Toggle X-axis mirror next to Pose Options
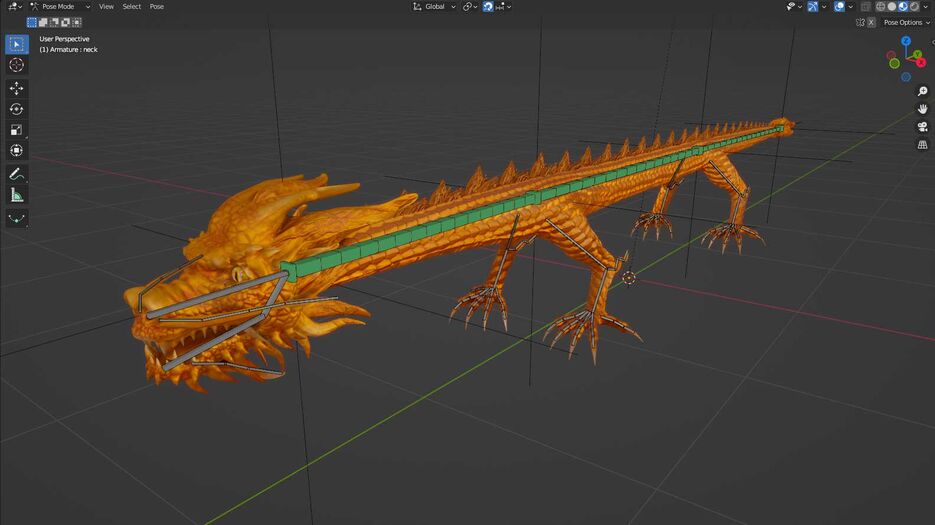This screenshot has height=525, width=935. tap(871, 22)
